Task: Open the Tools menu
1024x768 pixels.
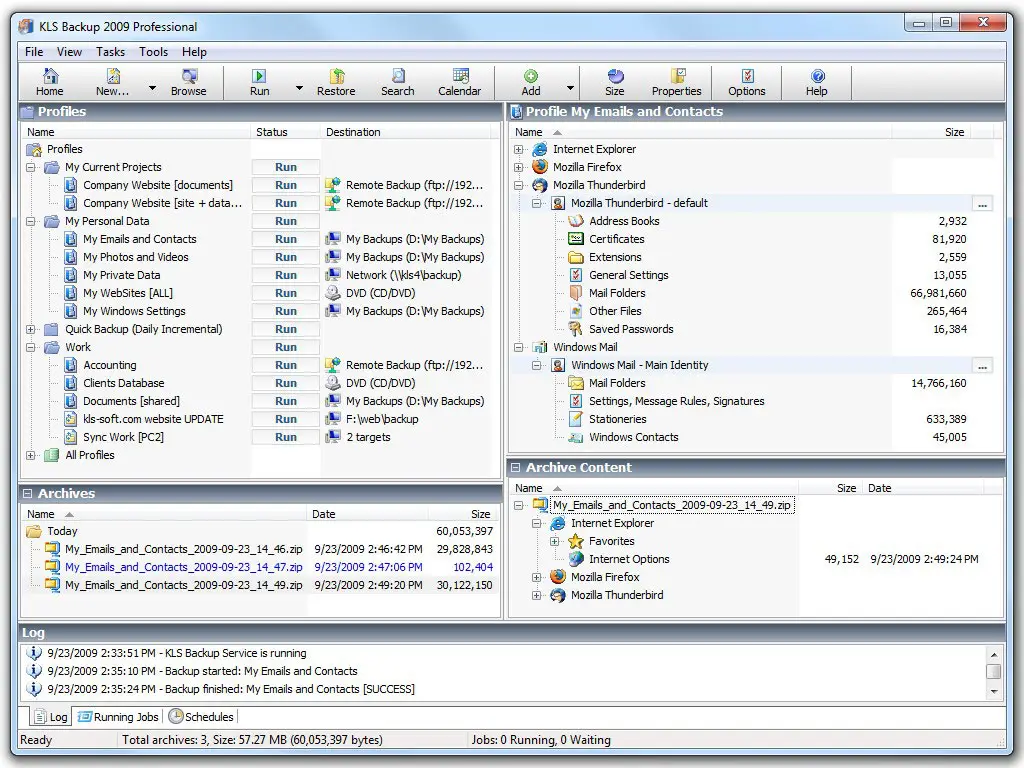Action: click(x=153, y=52)
